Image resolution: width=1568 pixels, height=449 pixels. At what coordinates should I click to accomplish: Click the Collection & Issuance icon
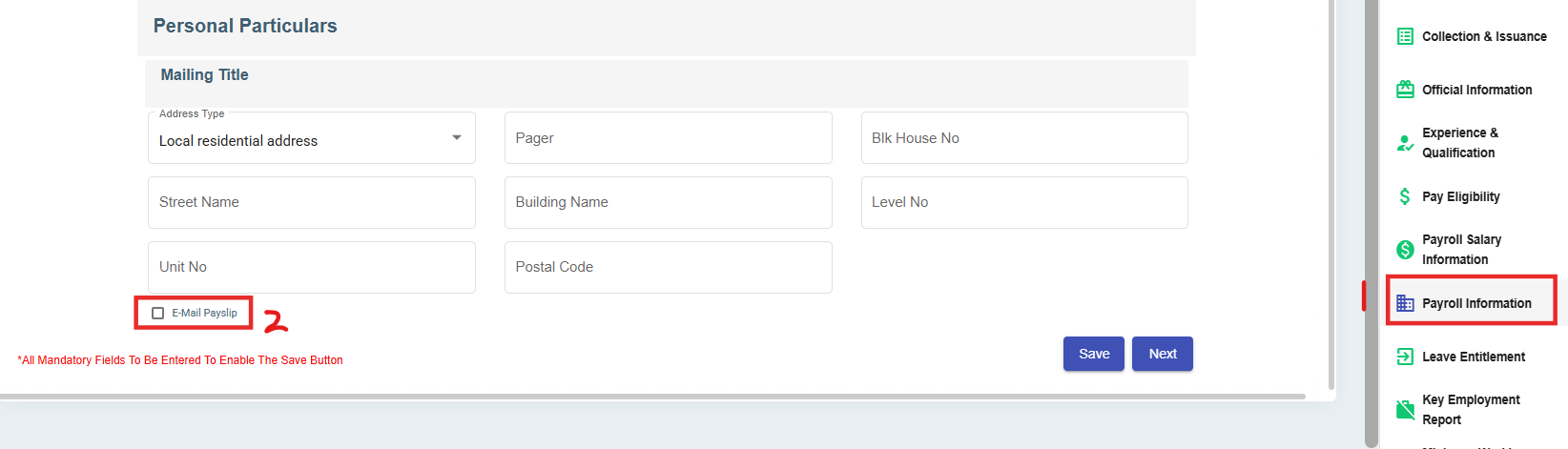(x=1405, y=36)
